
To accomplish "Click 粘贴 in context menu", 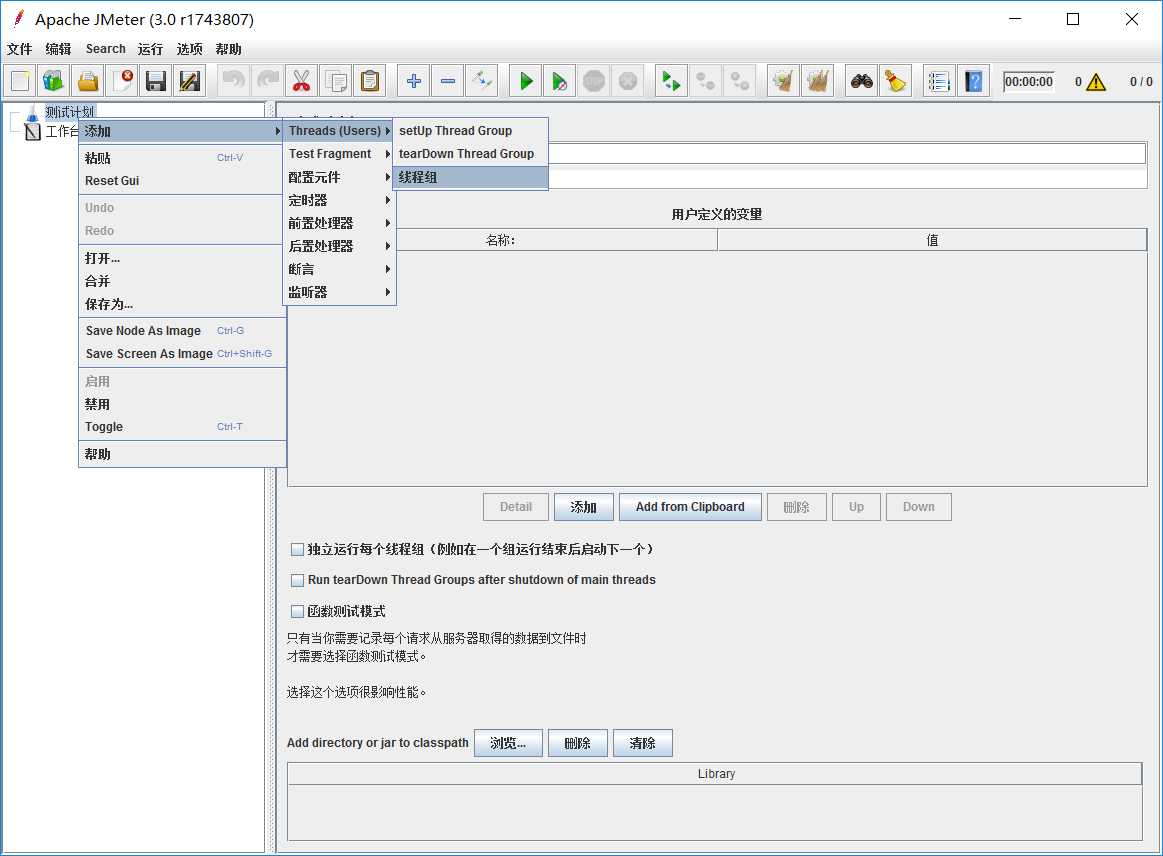I will pos(182,158).
